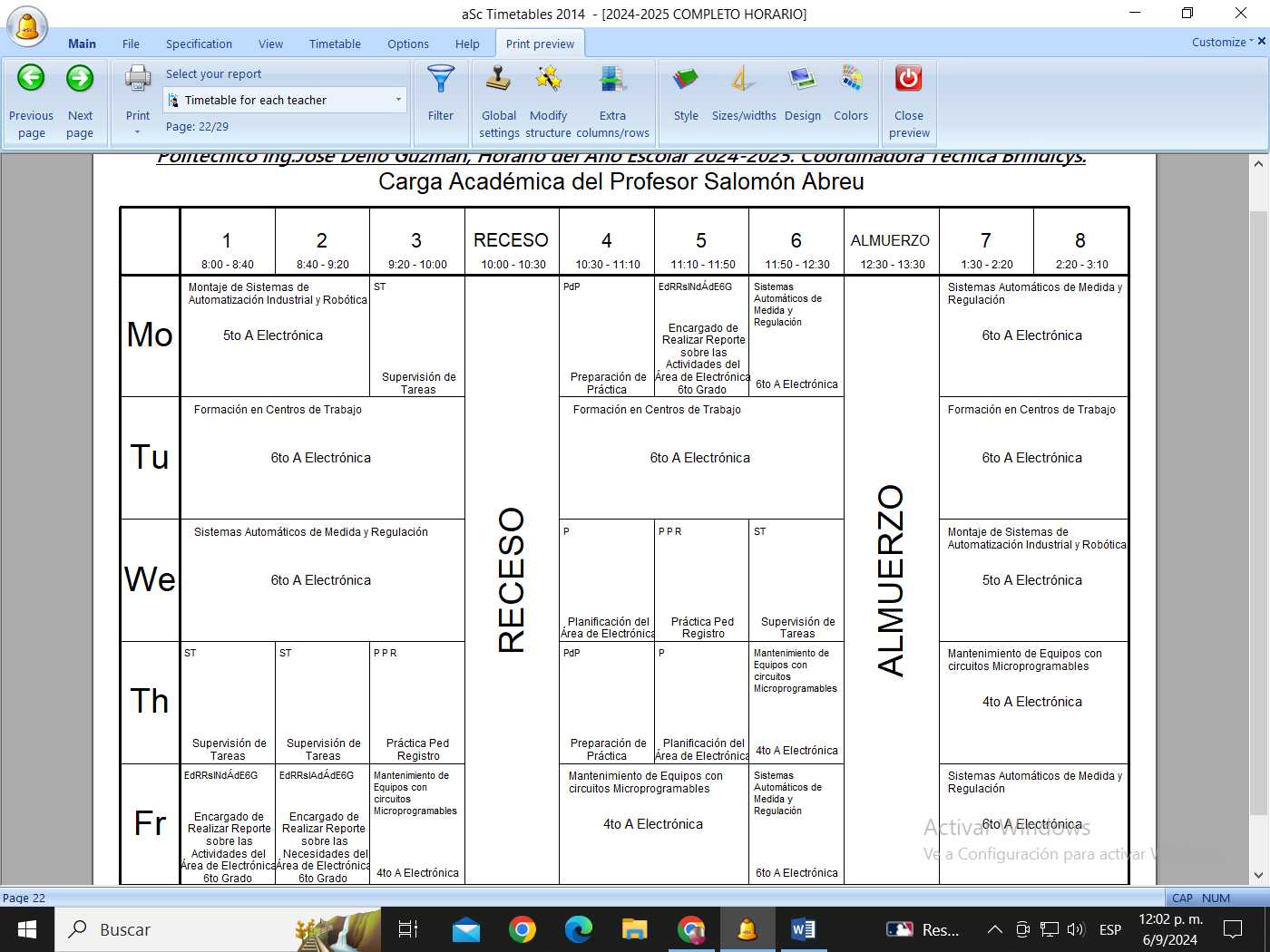The width and height of the screenshot is (1270, 952).
Task: Click the vertical scrollbar down arrow
Action: (x=1258, y=875)
